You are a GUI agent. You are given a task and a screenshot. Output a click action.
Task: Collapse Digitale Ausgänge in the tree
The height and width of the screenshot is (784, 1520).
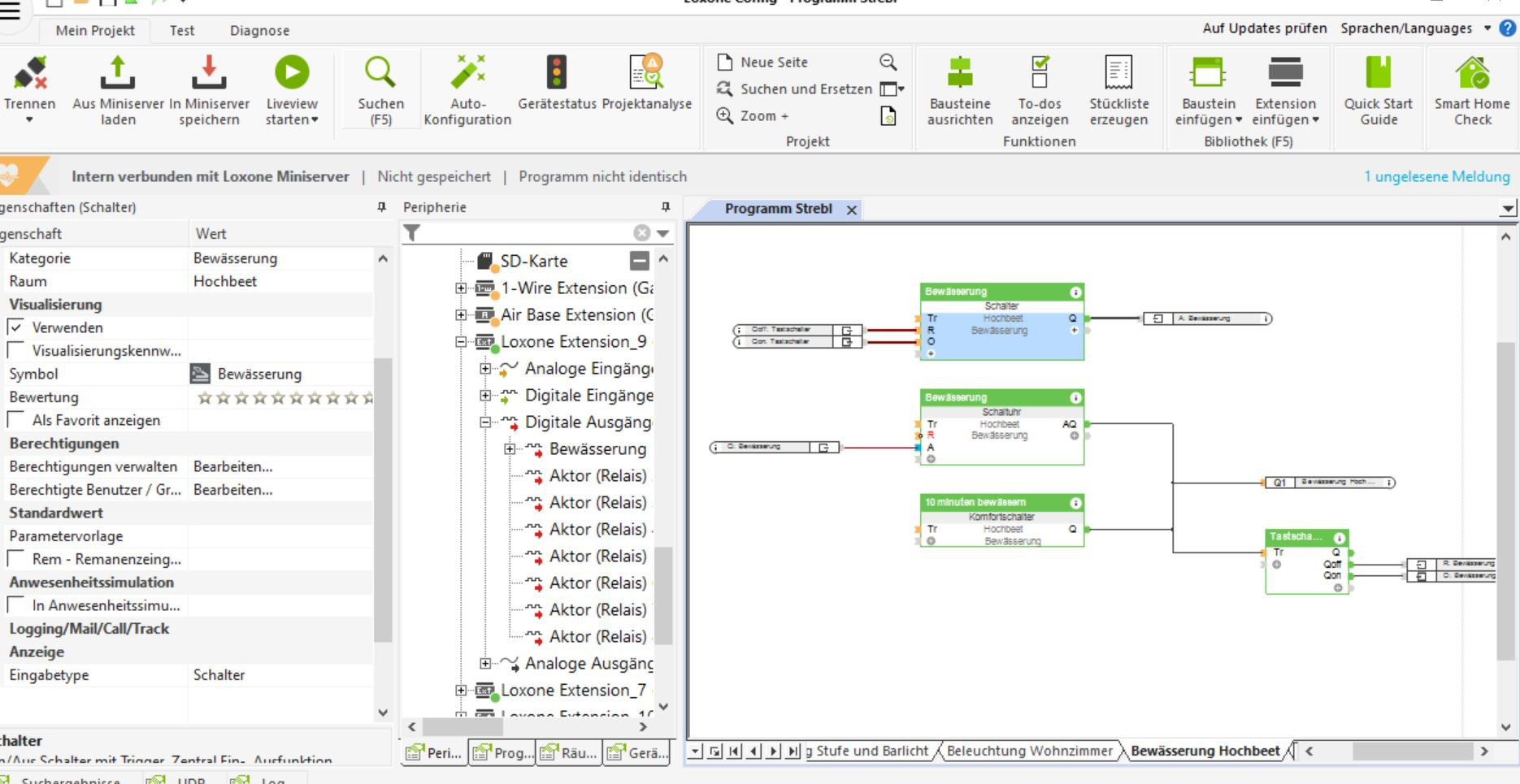[485, 422]
